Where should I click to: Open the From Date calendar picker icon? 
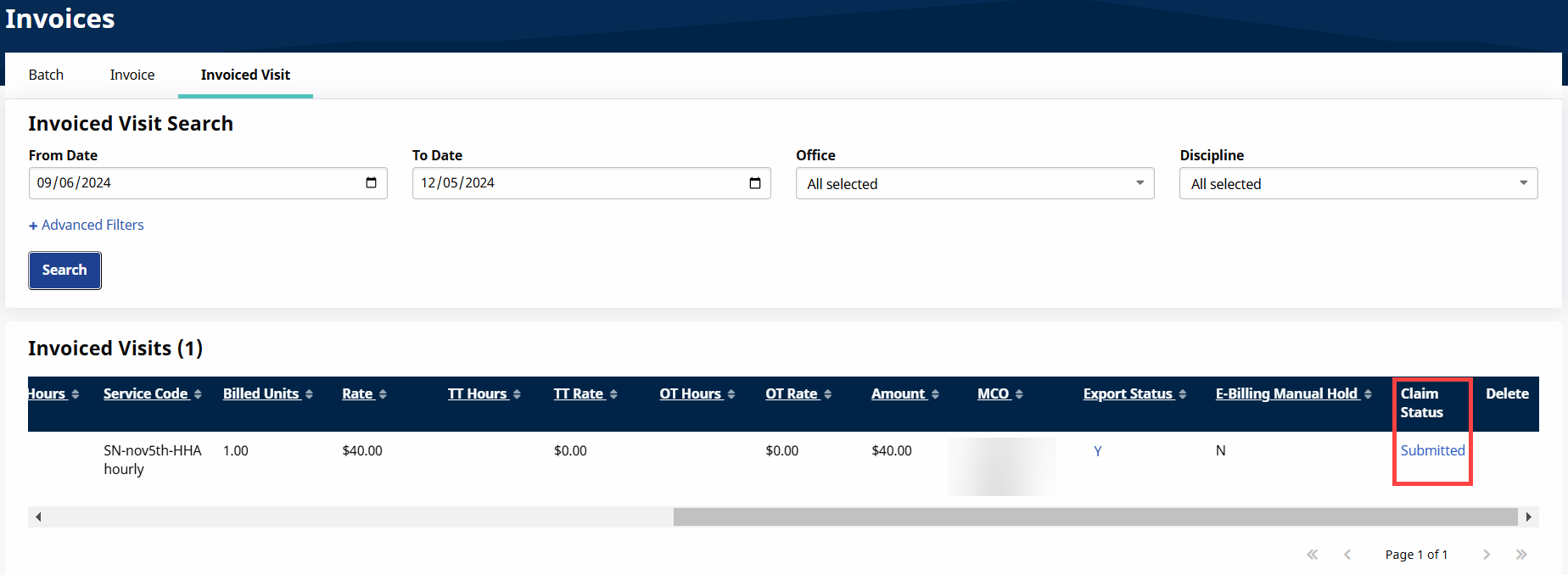pyautogui.click(x=371, y=183)
